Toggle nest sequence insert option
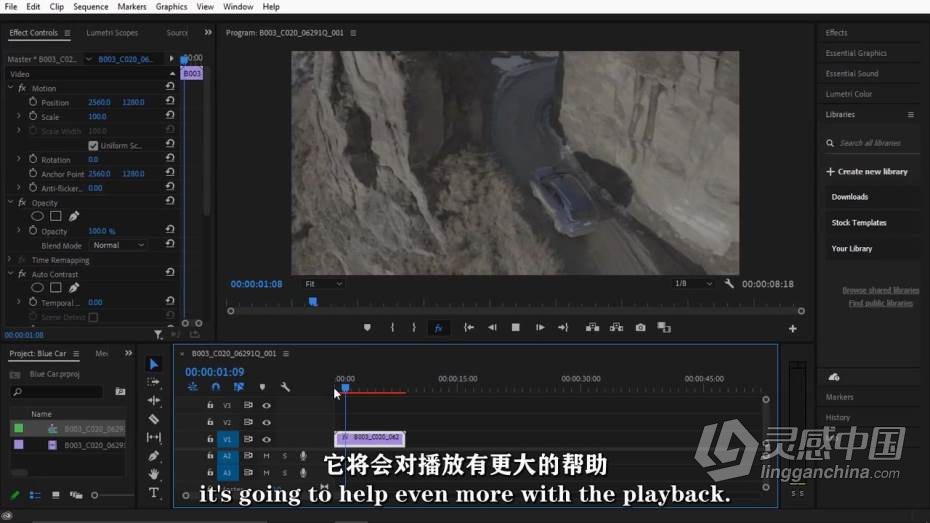Viewport: 930px width, 523px height. 193,387
